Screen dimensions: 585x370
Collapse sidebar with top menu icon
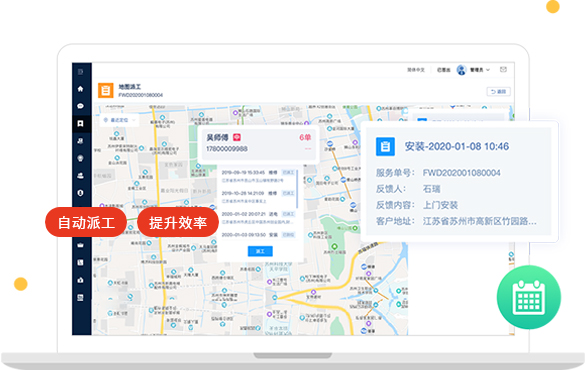tap(81, 72)
